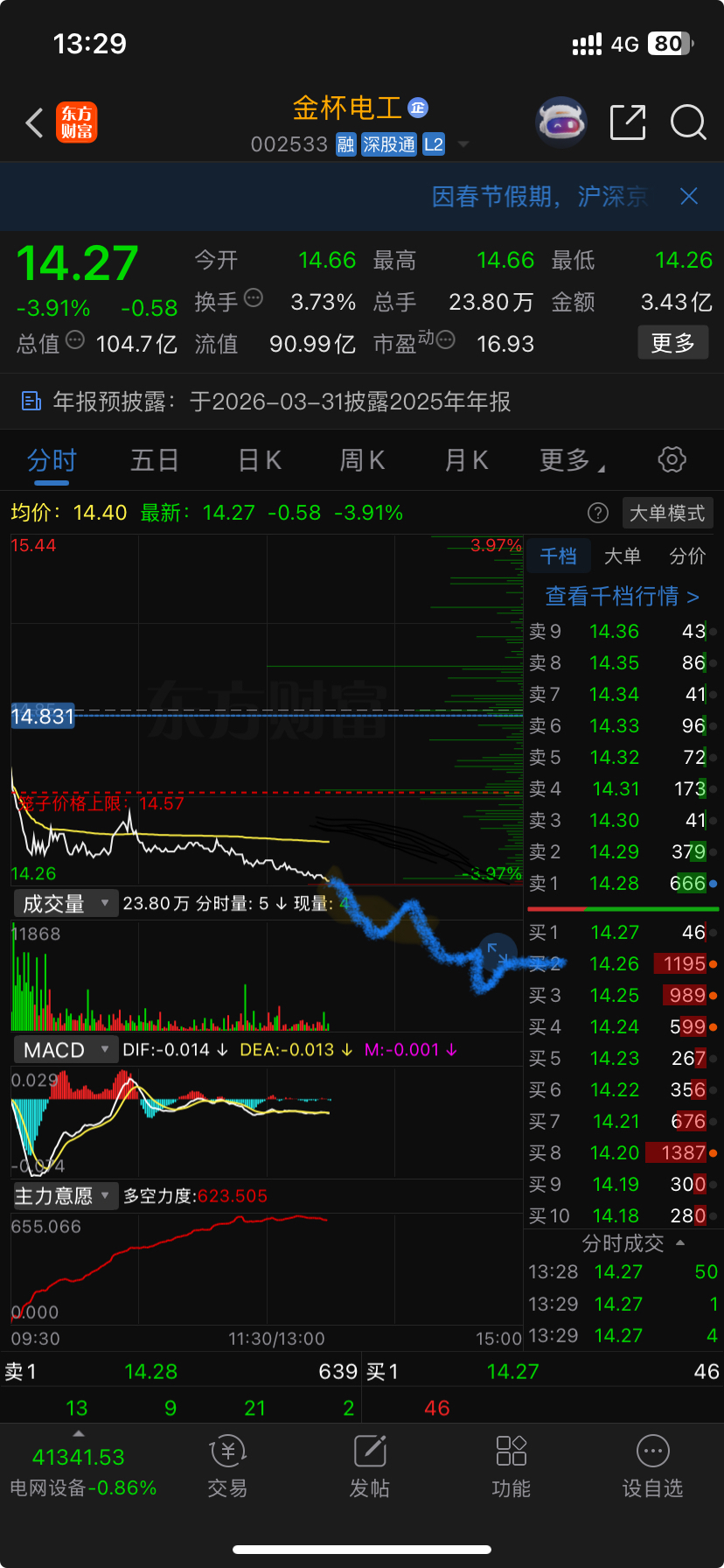Open 功能 functions icon
Viewport: 724px width, 1568px height.
pos(512,1466)
